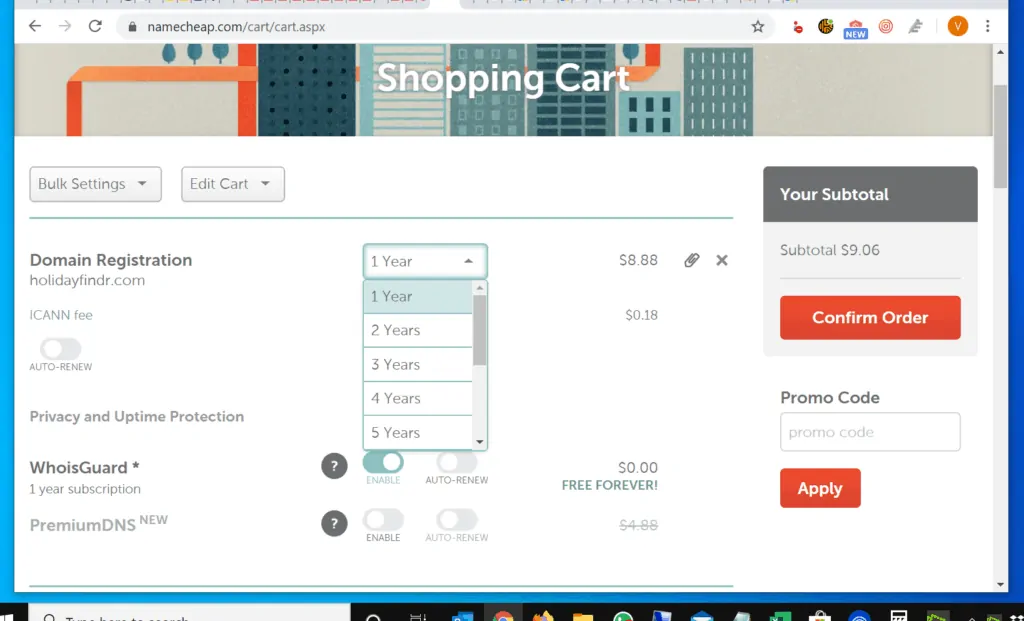
Task: Remove the domain registration with the X
Action: (x=722, y=260)
